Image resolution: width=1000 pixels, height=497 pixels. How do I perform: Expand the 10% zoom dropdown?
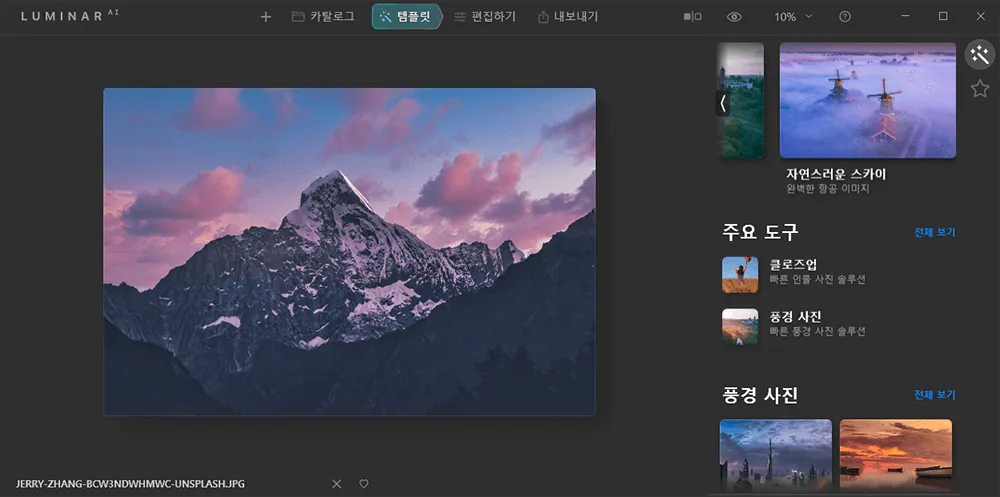pyautogui.click(x=793, y=17)
